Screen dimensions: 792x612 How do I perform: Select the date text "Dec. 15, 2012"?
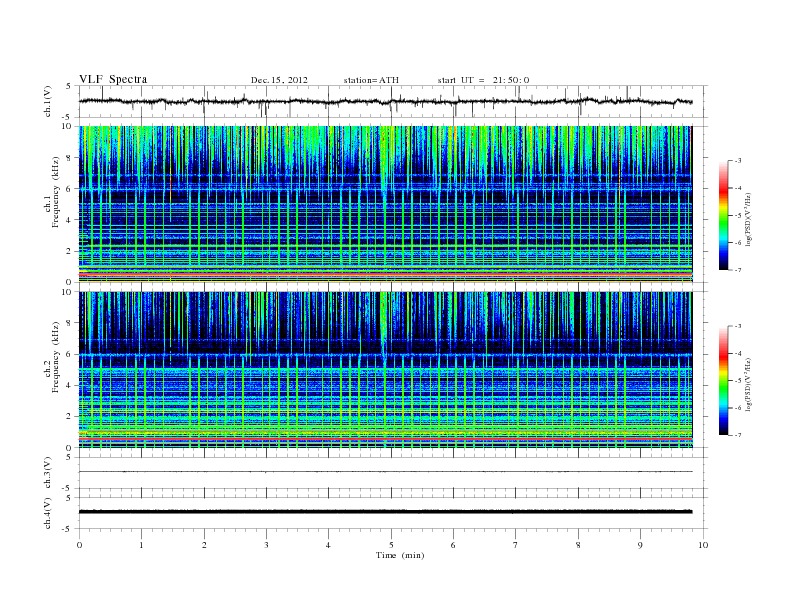click(279, 80)
